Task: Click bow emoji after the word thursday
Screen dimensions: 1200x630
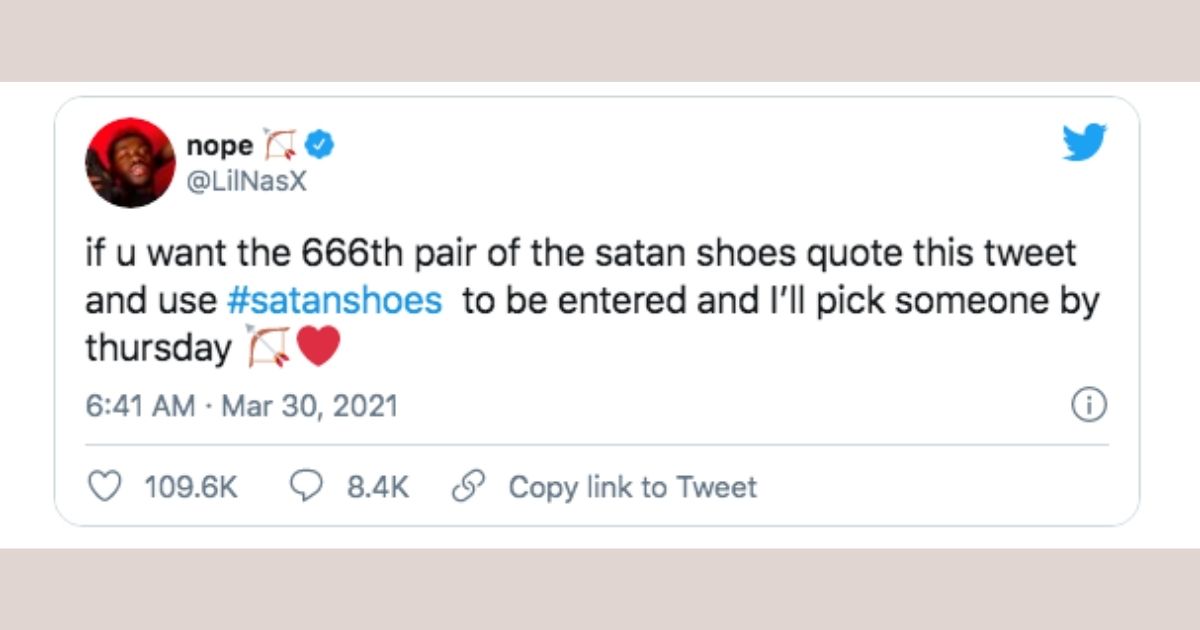Action: (265, 348)
